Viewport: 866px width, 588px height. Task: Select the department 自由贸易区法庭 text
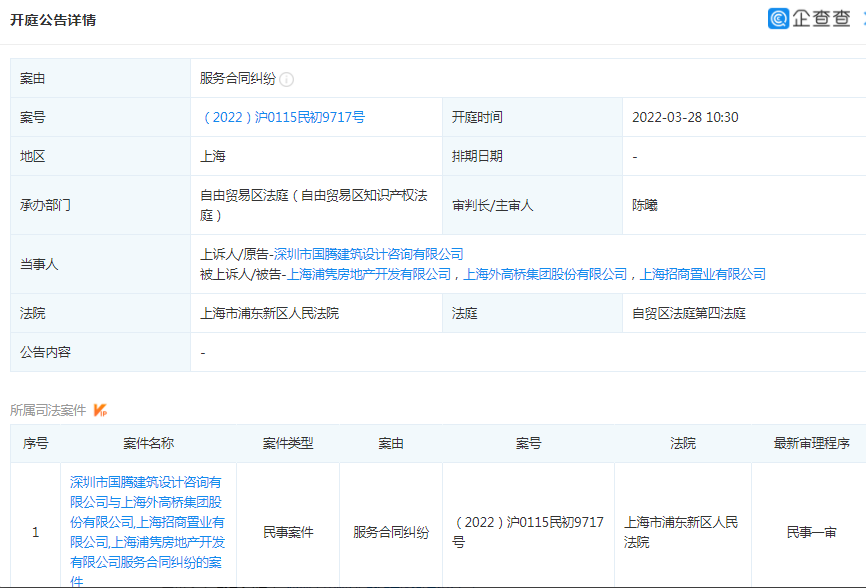(x=314, y=205)
